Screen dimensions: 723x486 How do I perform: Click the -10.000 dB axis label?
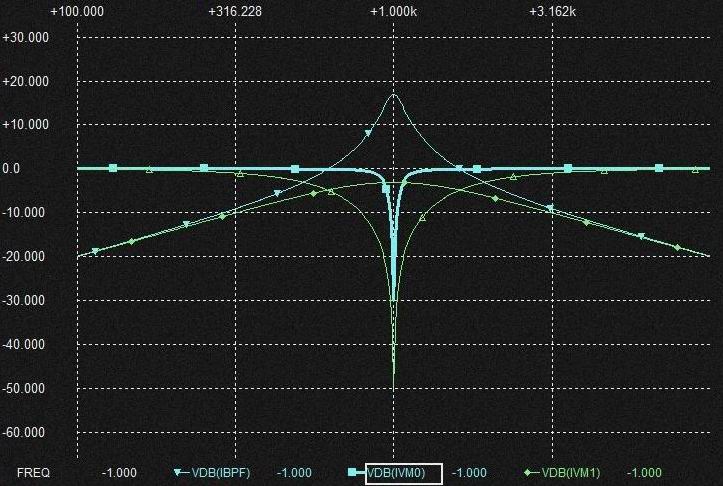25,213
